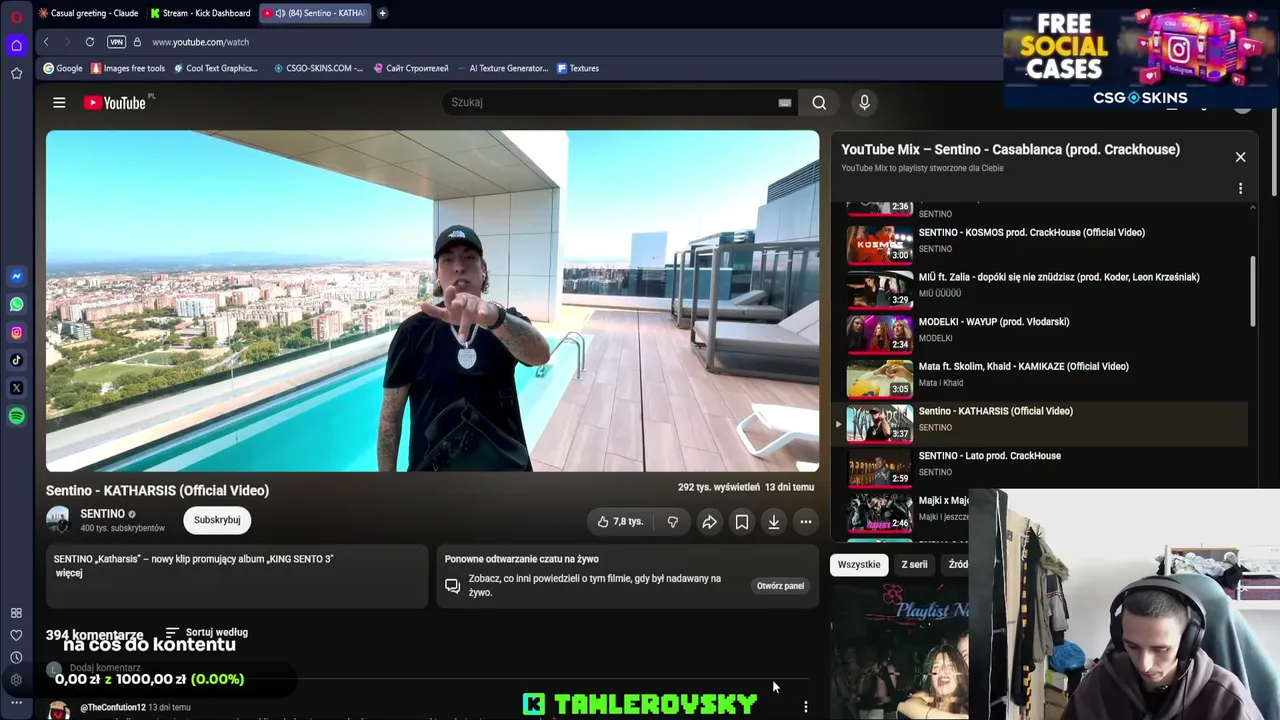Image resolution: width=1280 pixels, height=720 pixels.
Task: Save the video with the bookmark icon
Action: (x=742, y=522)
